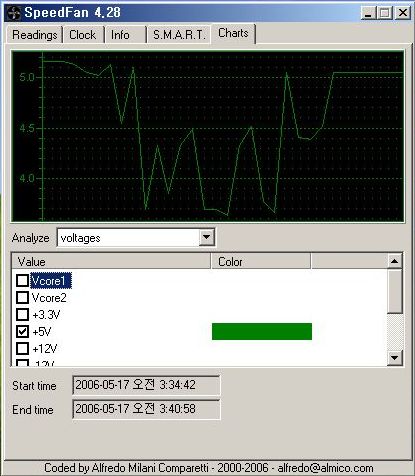The width and height of the screenshot is (415, 476).
Task: Close the SpeedFan window
Action: [403, 13]
